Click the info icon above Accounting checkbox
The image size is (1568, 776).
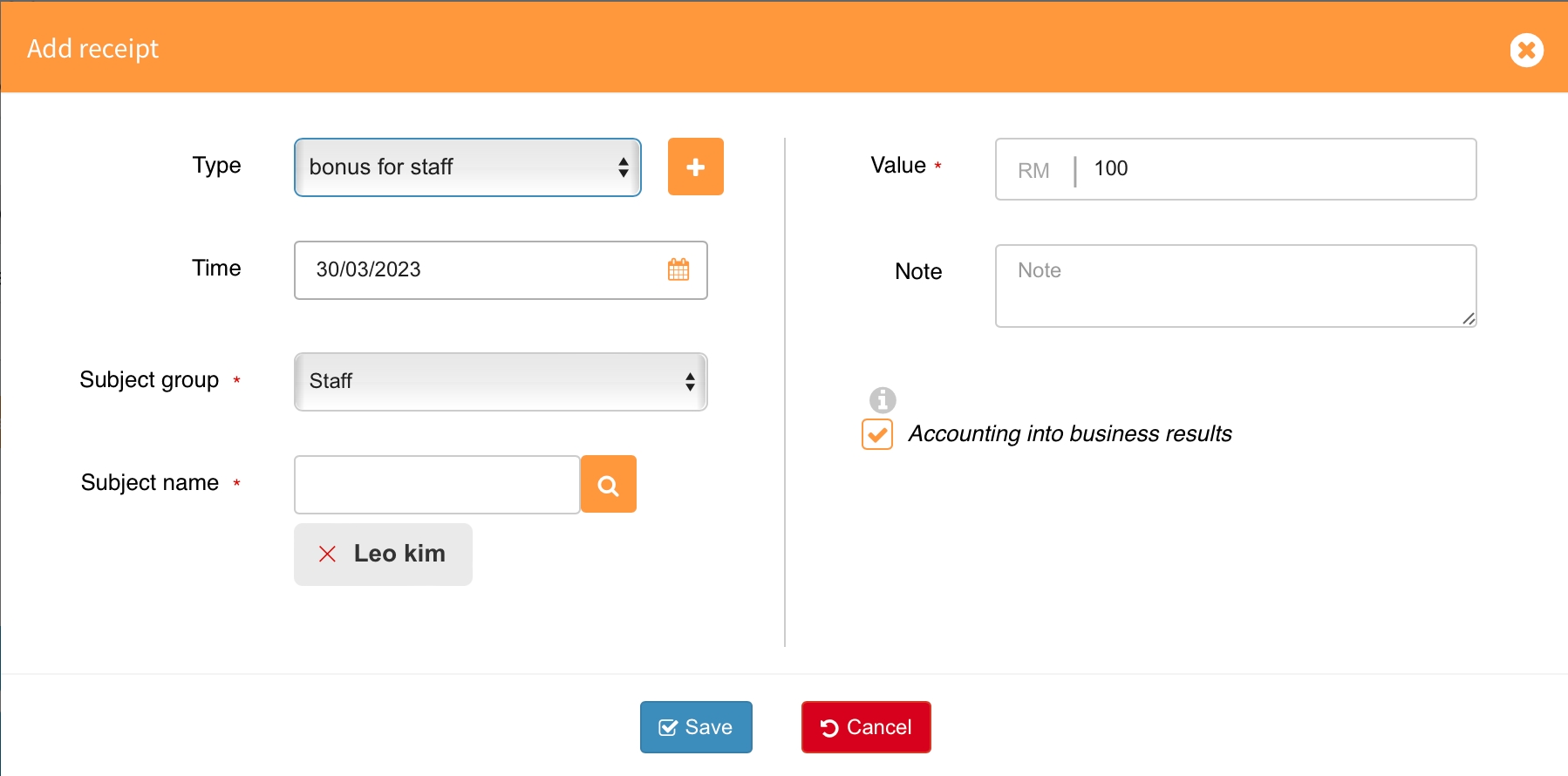[882, 400]
